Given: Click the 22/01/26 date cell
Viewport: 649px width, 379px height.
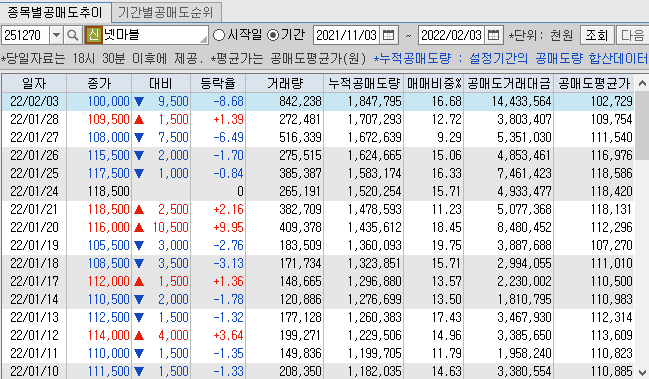Looking at the screenshot, I should coord(34,155).
